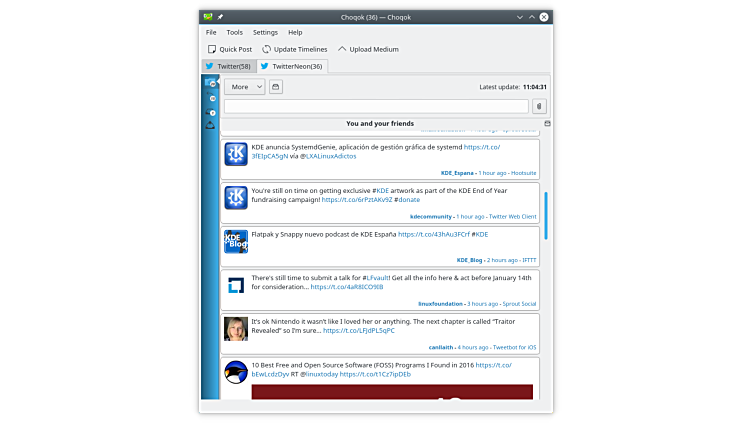Click the new post text input field
The height and width of the screenshot is (423, 752).
pos(376,106)
